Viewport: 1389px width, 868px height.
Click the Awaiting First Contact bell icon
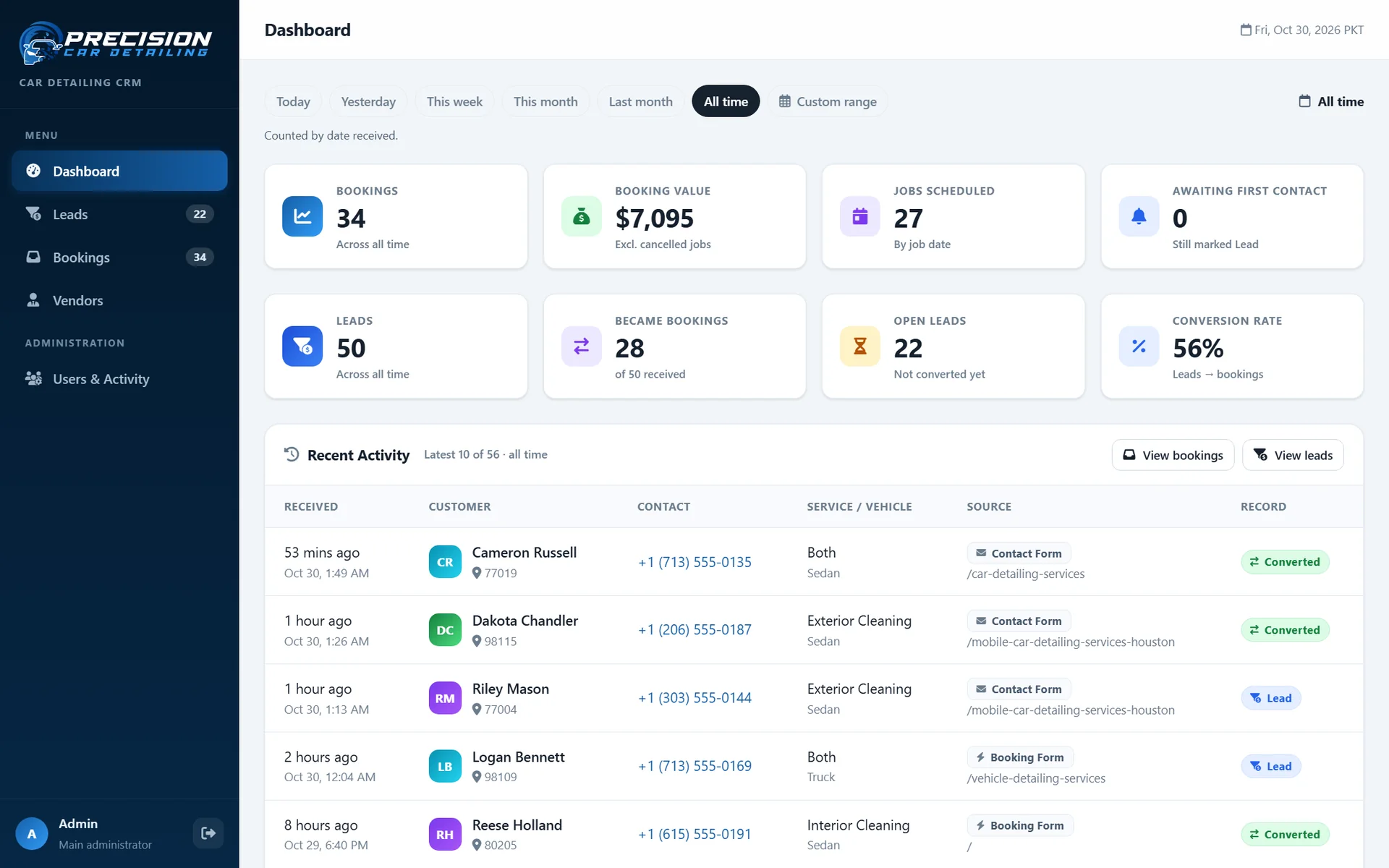[1139, 216]
